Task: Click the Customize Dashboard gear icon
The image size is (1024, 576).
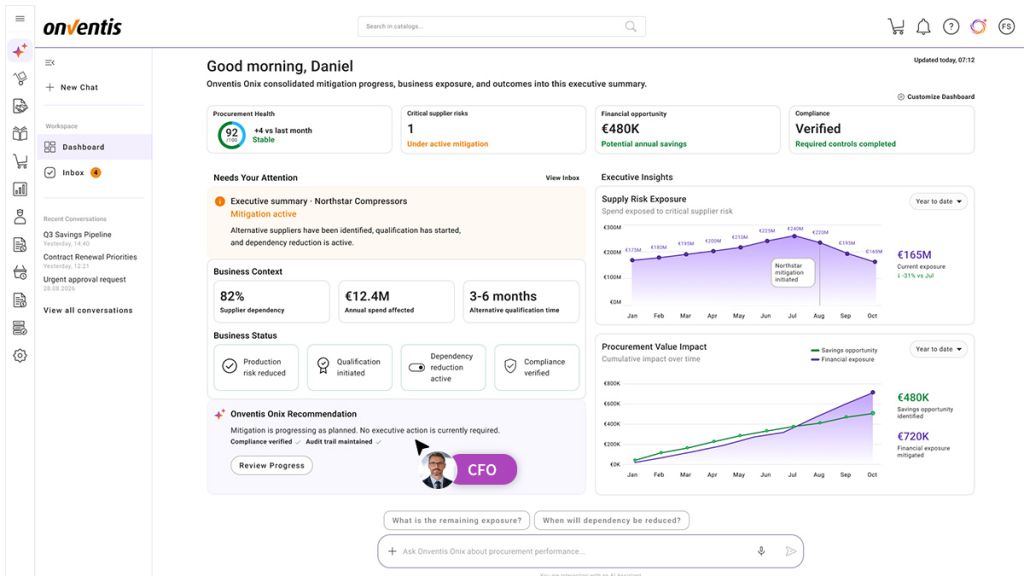Action: [x=901, y=97]
